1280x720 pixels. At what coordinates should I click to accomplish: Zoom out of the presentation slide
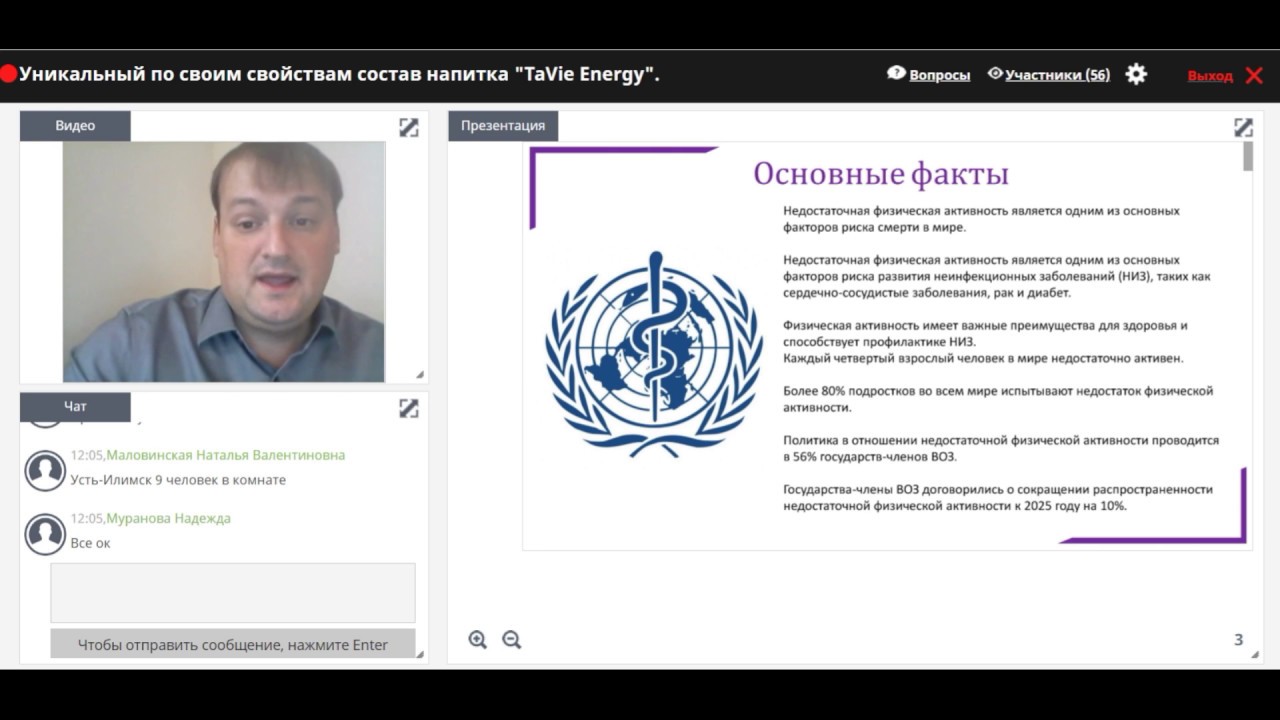(512, 640)
